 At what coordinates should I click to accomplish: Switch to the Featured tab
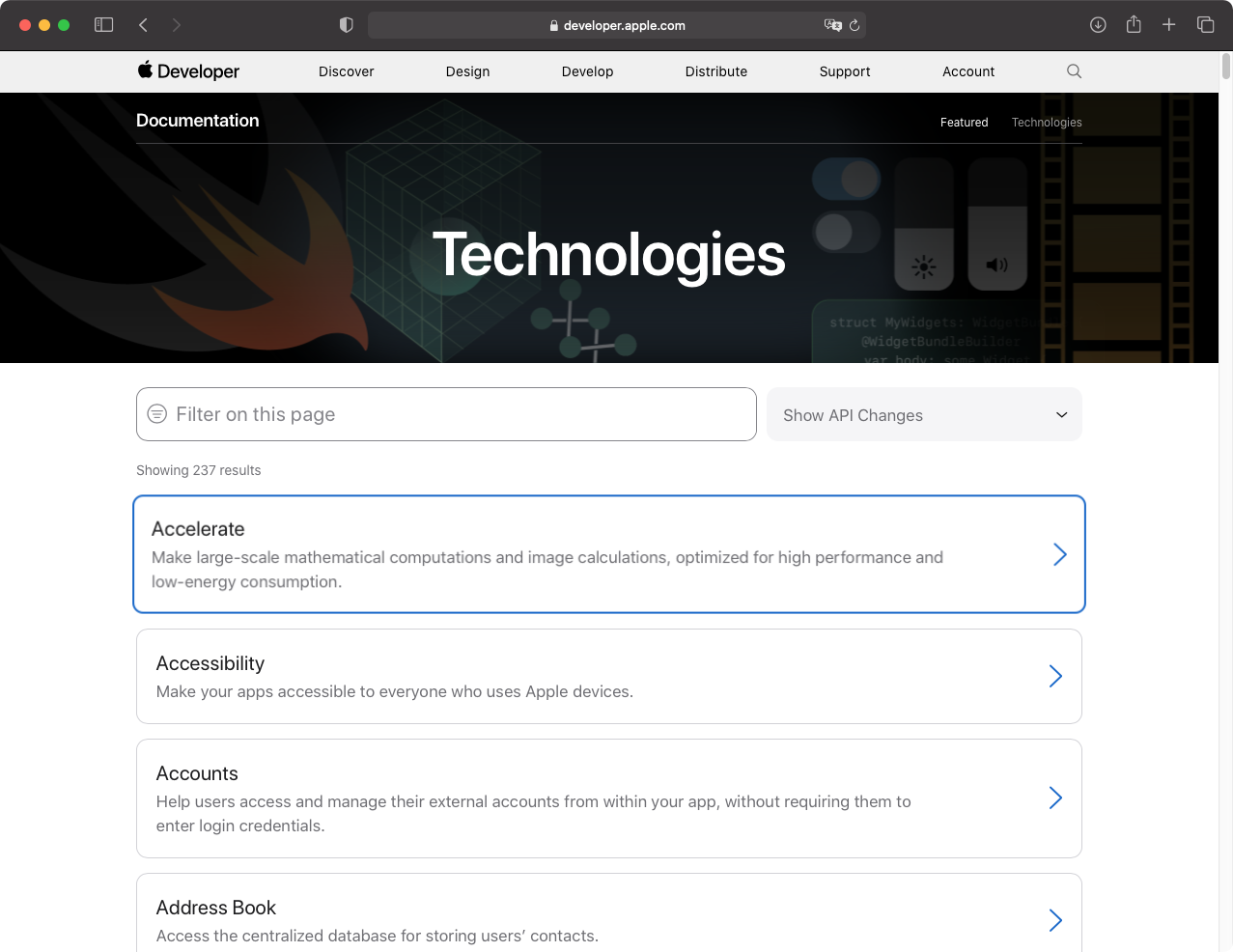tap(965, 123)
